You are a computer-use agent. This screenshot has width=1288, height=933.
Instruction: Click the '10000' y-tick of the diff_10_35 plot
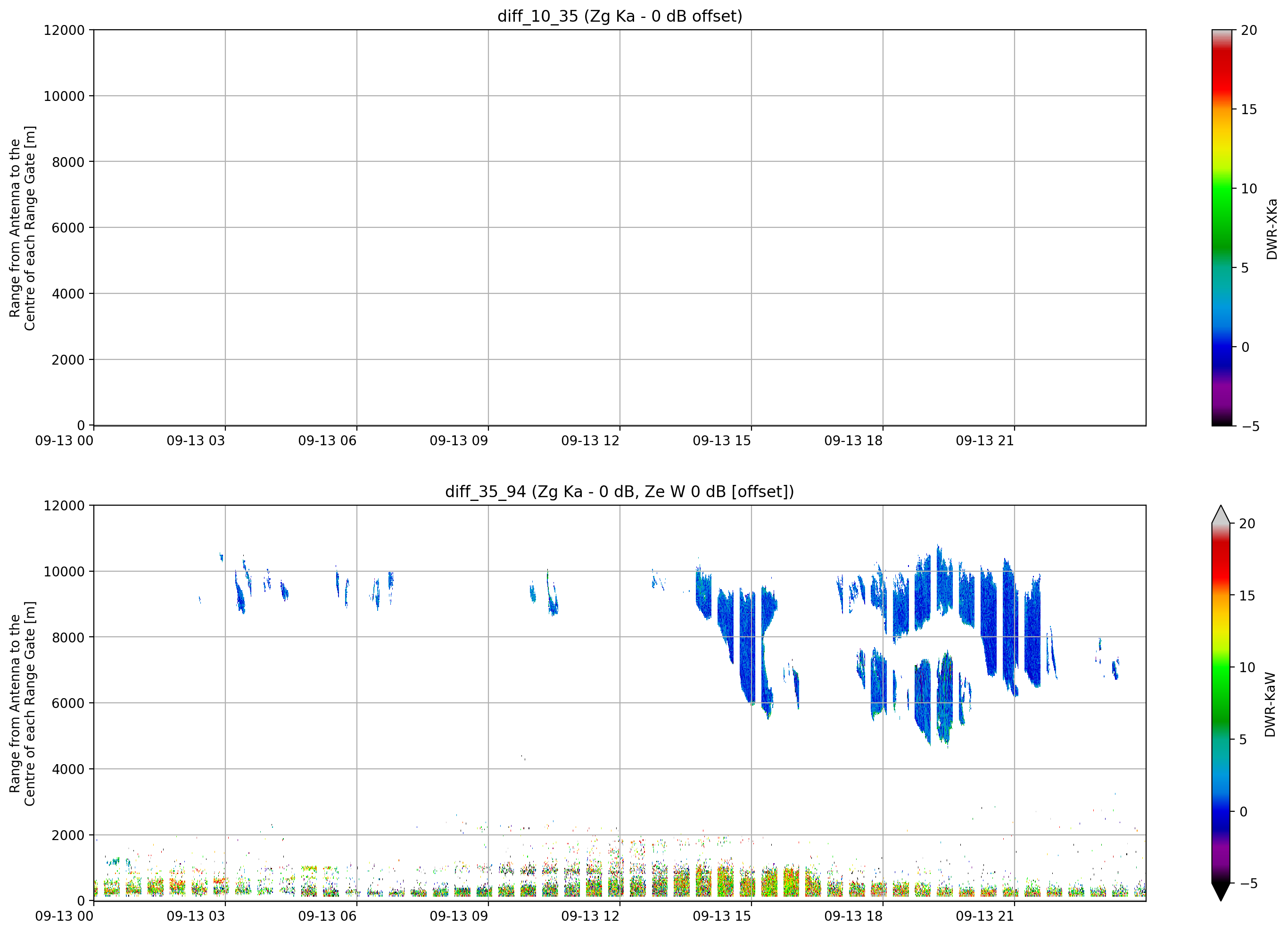pos(64,96)
